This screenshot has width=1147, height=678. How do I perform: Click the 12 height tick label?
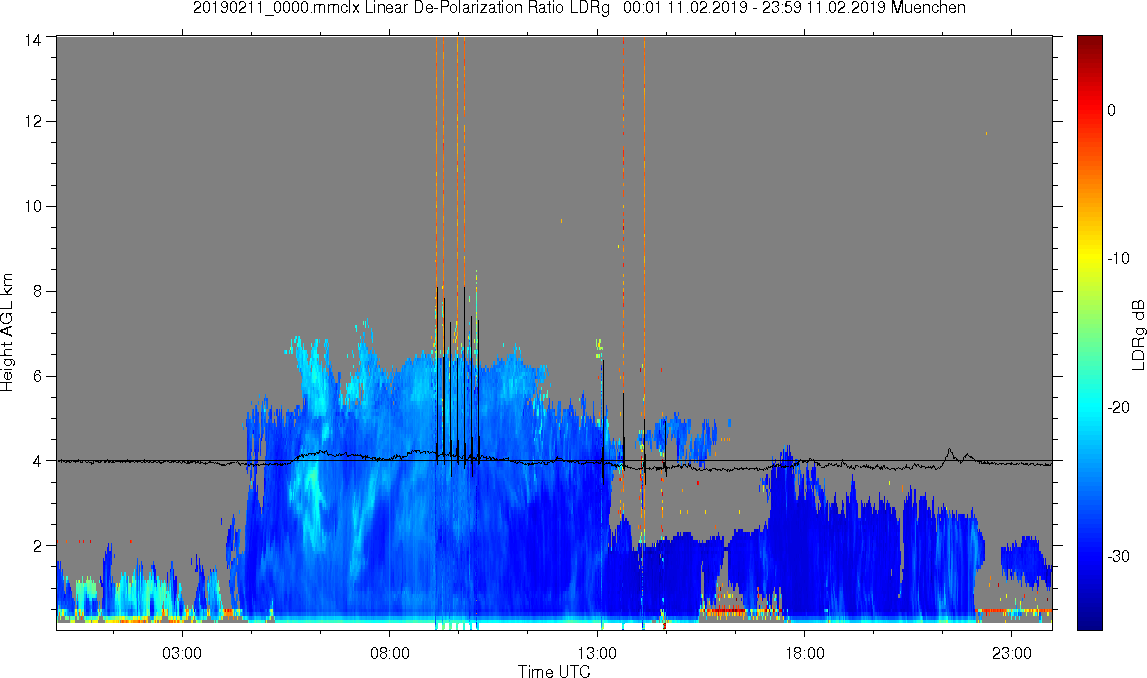32,121
